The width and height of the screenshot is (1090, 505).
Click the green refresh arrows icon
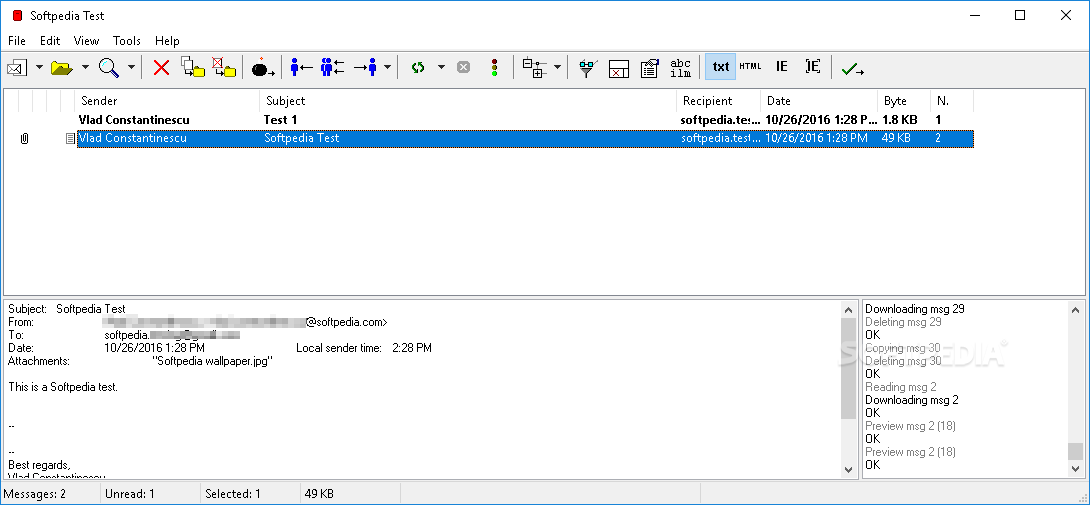[x=418, y=67]
